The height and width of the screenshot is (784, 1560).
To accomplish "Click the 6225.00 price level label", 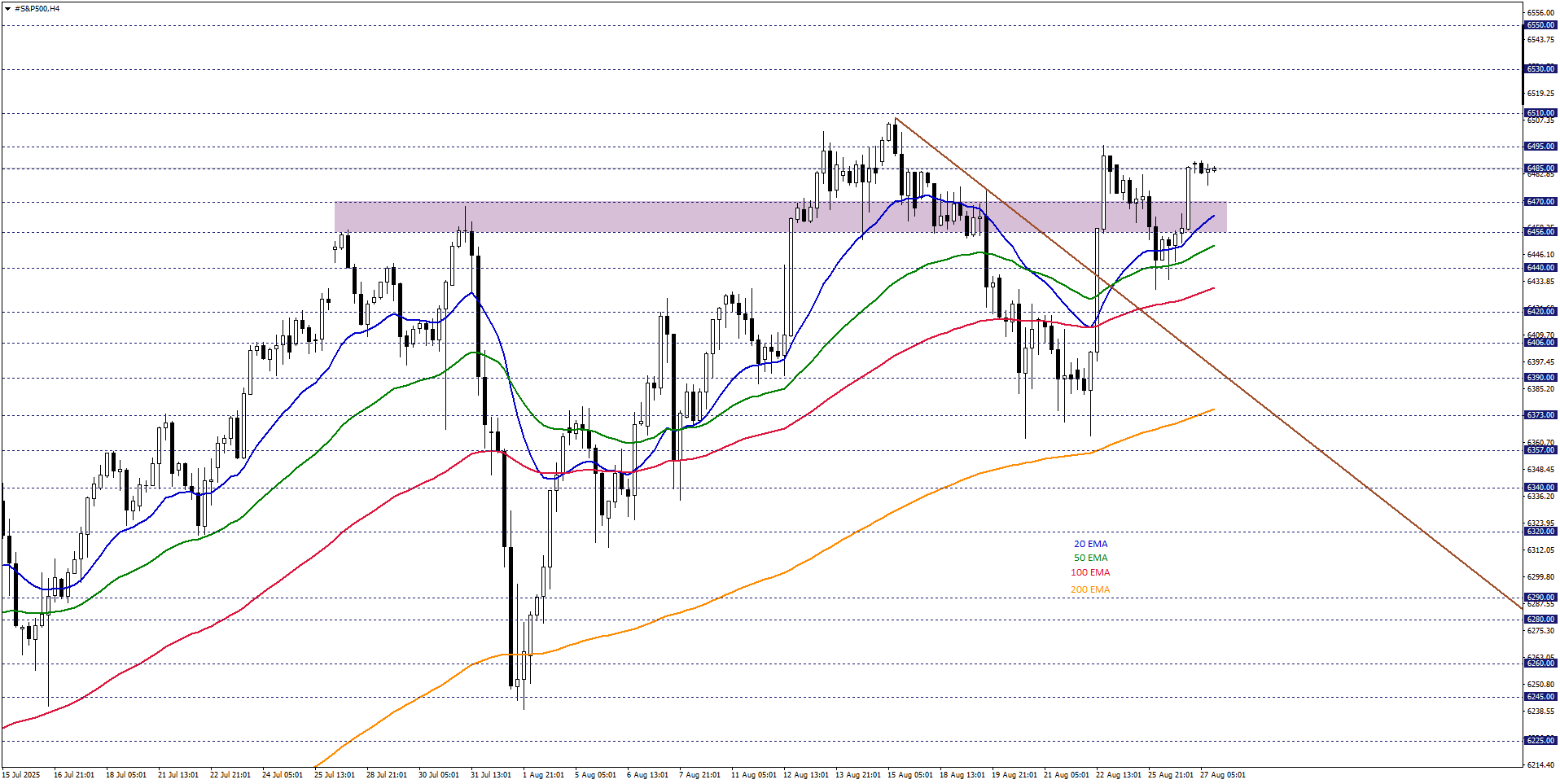I will pyautogui.click(x=1540, y=741).
